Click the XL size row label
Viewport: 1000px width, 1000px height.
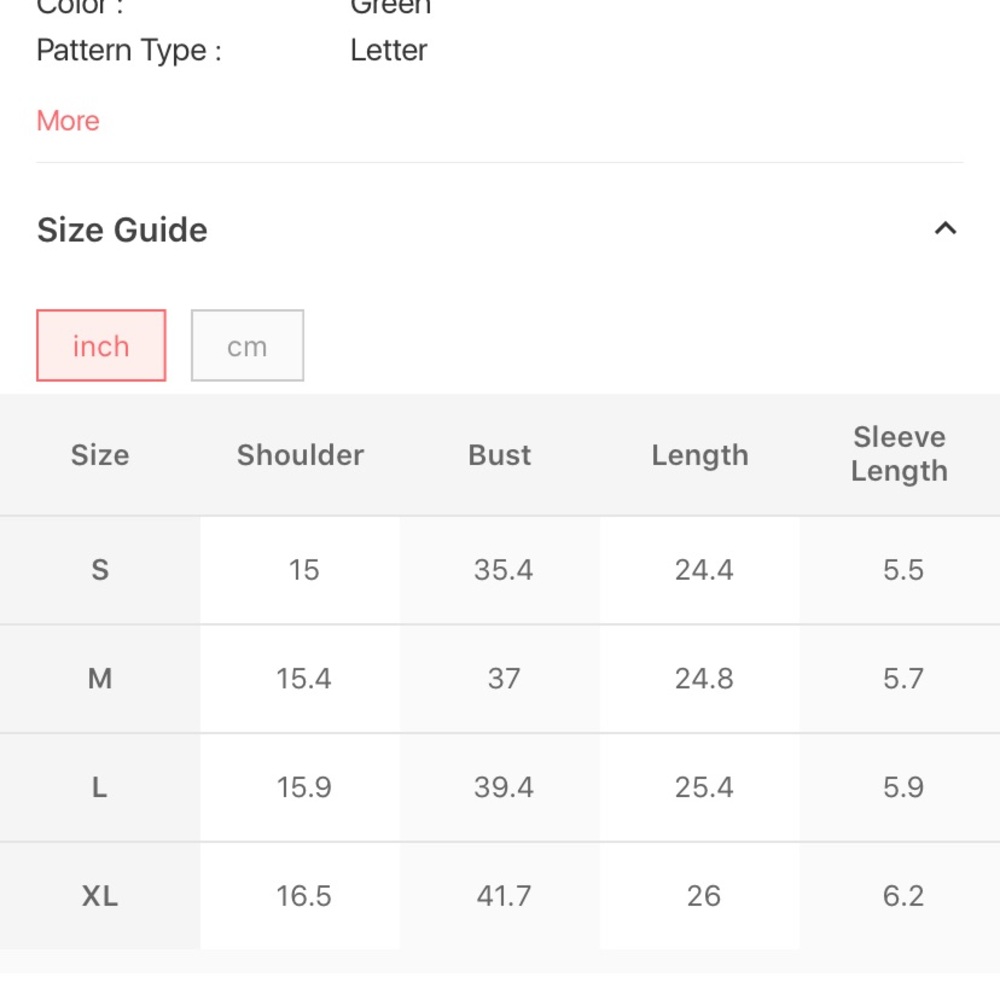100,896
